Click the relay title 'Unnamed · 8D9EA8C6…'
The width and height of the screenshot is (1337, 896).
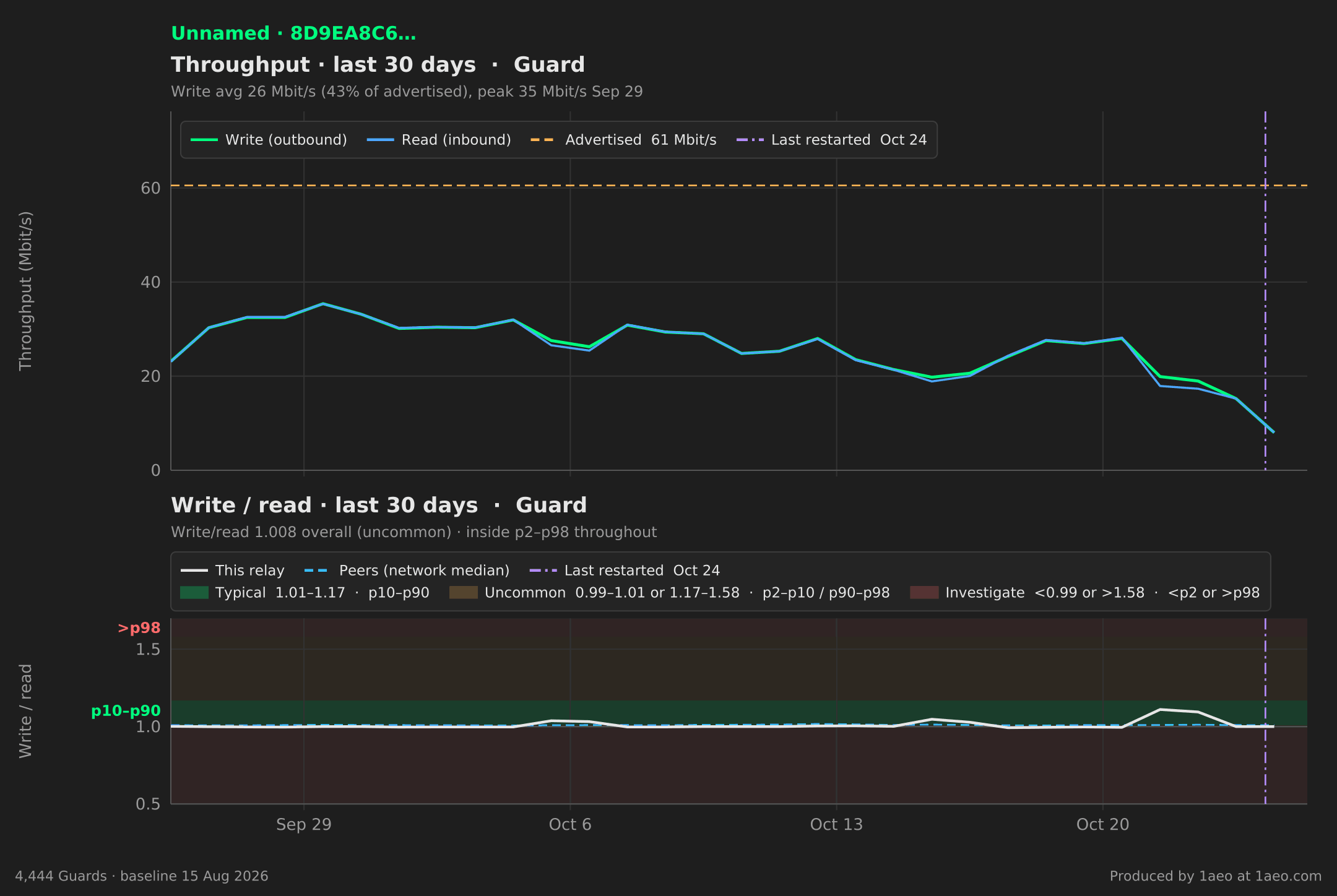click(293, 33)
